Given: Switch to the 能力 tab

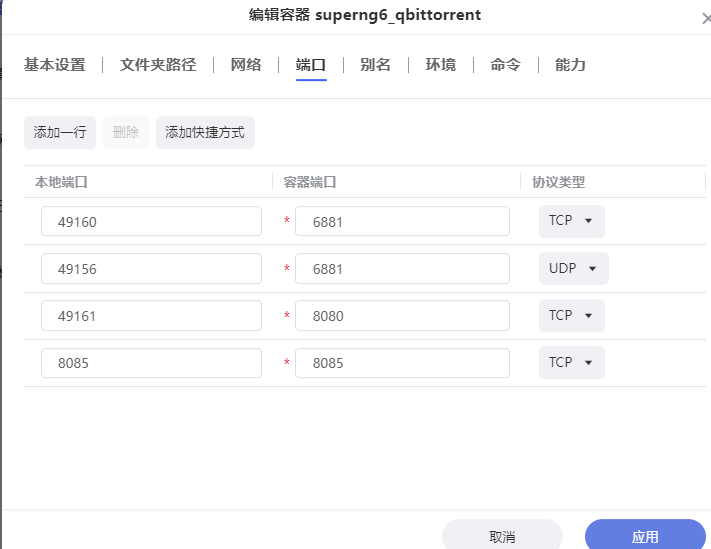Looking at the screenshot, I should (x=570, y=65).
